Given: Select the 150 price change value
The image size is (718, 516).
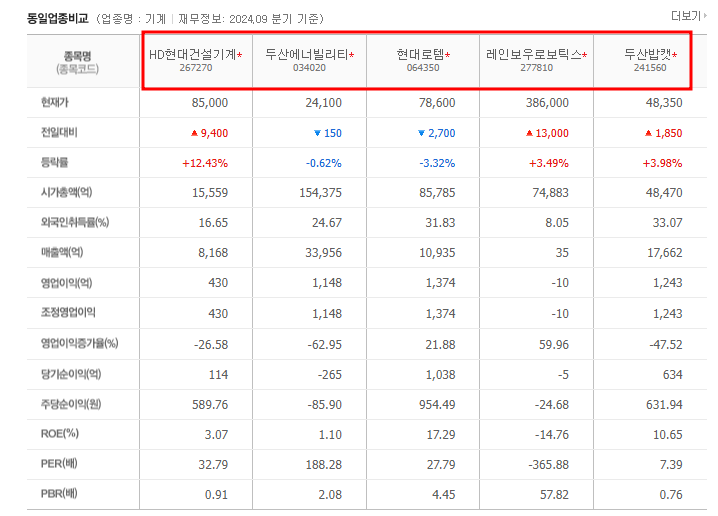Looking at the screenshot, I should tap(332, 133).
